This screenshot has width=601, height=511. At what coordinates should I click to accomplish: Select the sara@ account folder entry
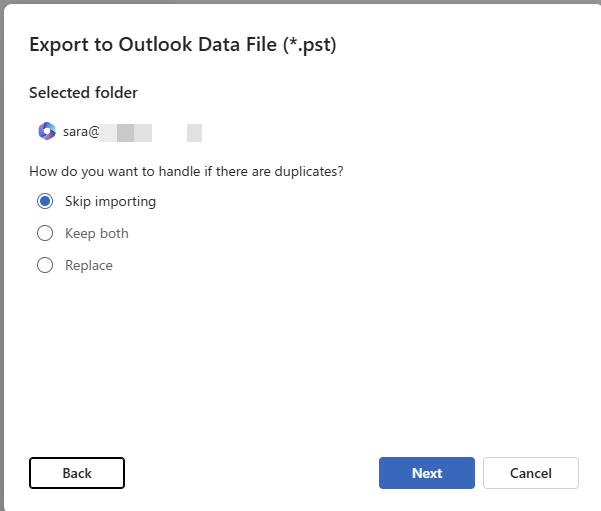(82, 131)
